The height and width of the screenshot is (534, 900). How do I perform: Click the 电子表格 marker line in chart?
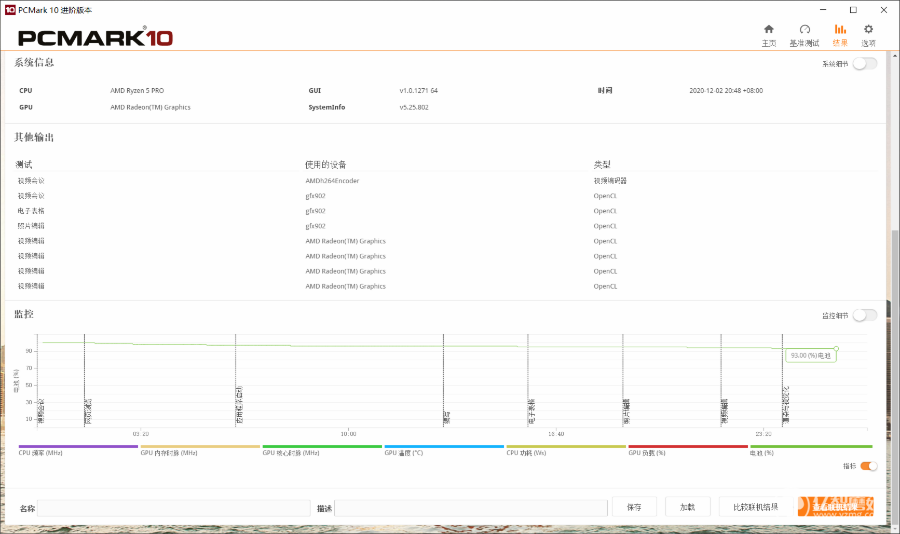[x=528, y=380]
